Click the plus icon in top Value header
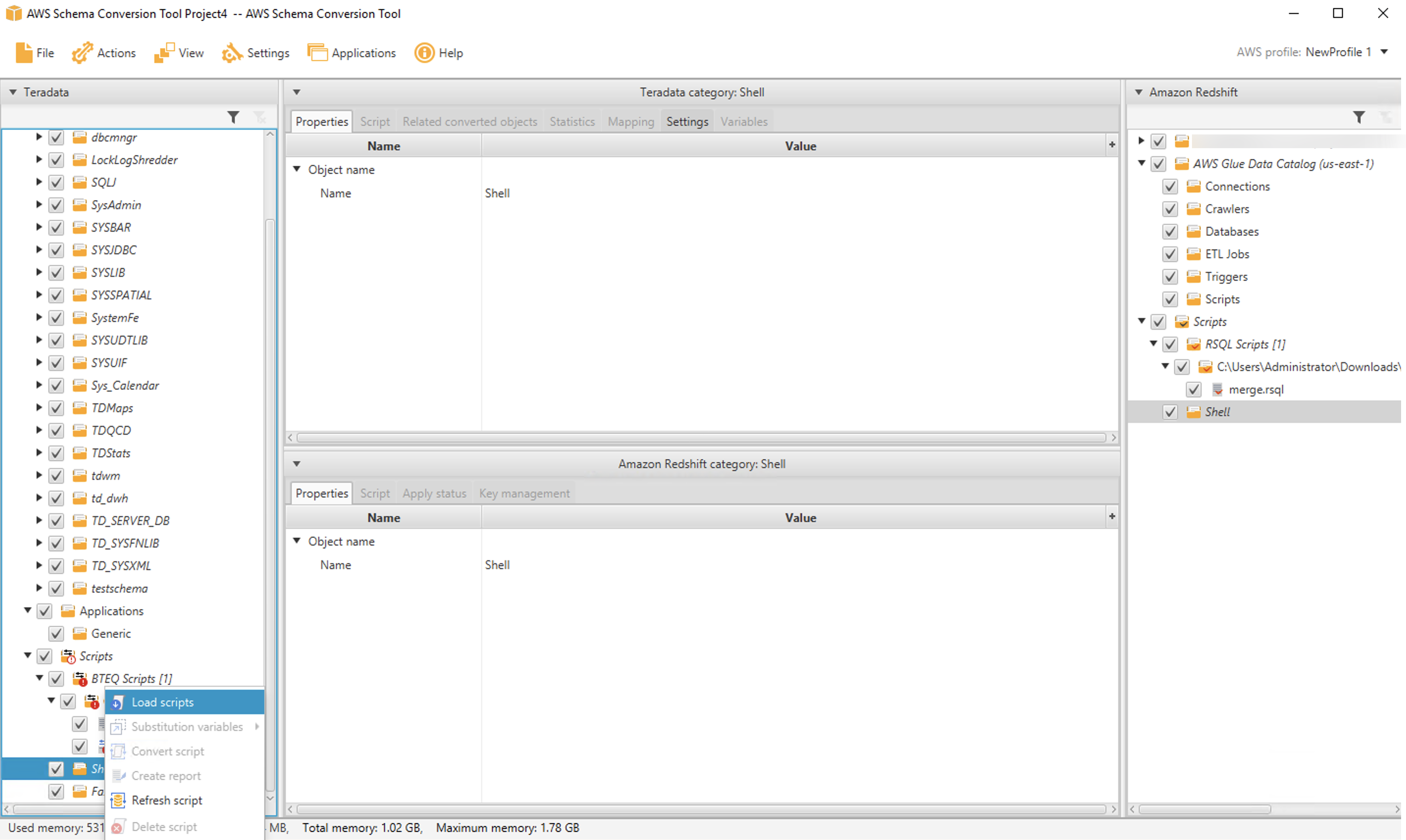 click(1111, 145)
